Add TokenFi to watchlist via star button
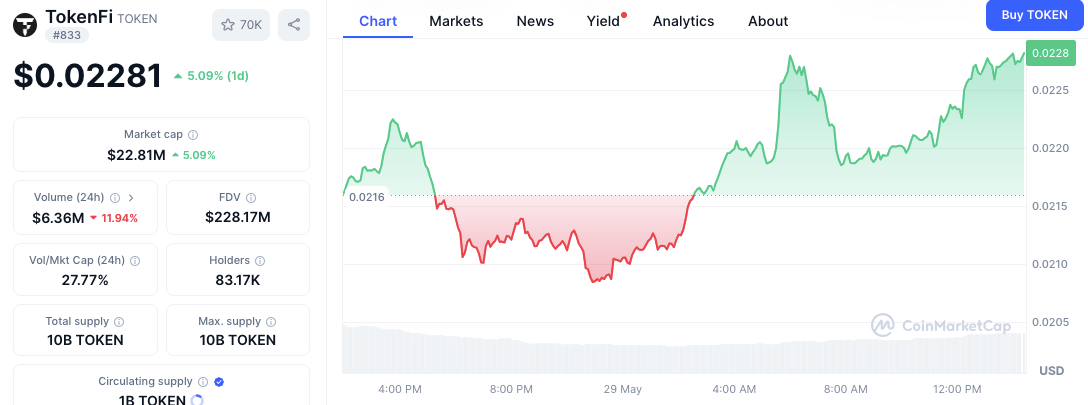This screenshot has height=405, width=1088. [240, 25]
